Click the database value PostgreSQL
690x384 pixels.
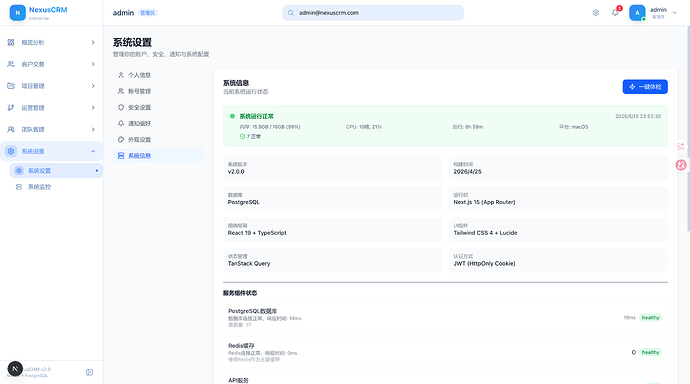pyautogui.click(x=243, y=202)
